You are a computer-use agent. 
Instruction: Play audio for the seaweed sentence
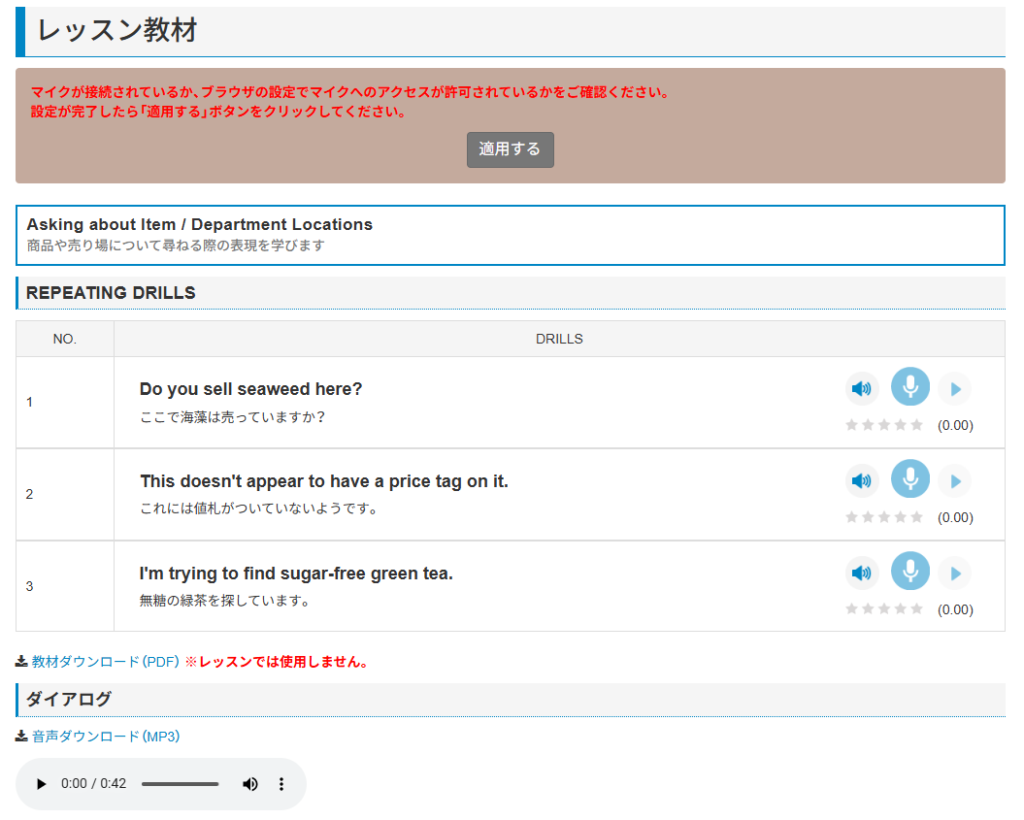click(x=861, y=388)
